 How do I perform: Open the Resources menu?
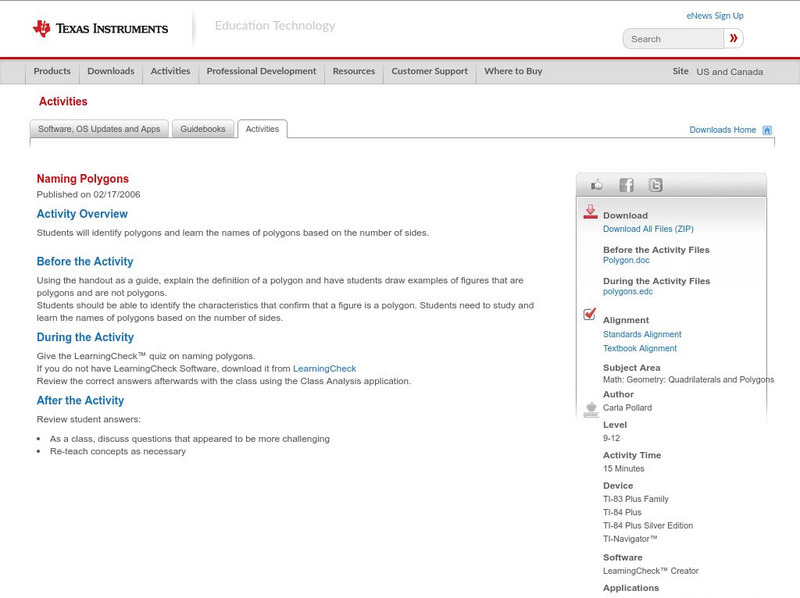(354, 71)
